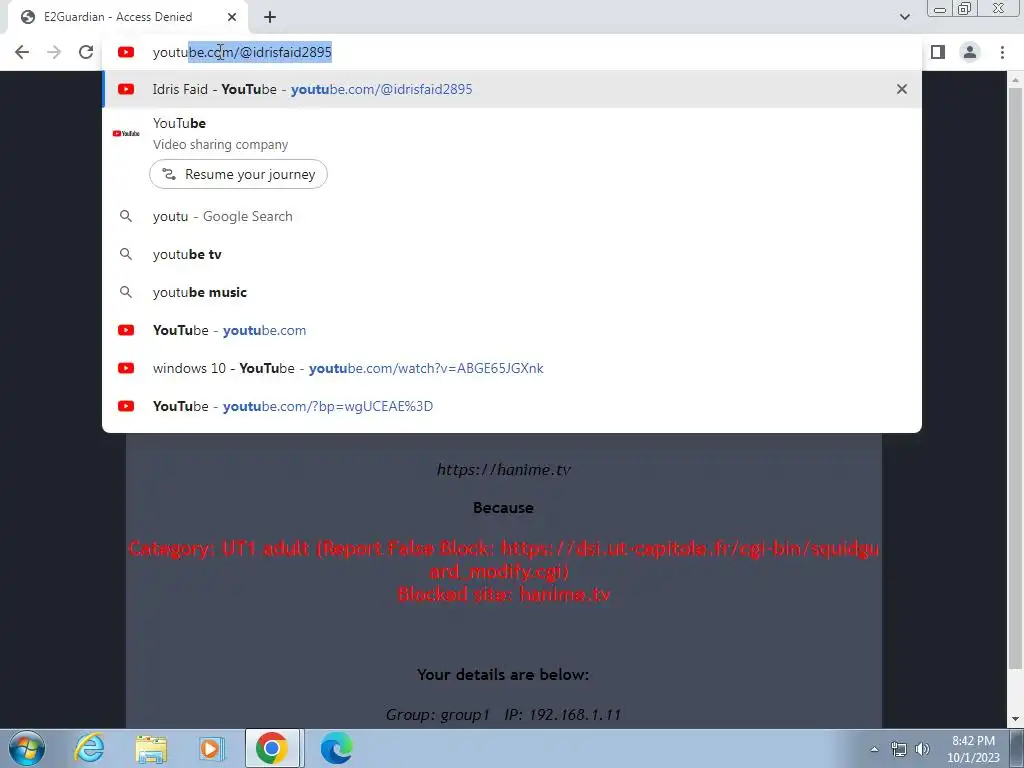Click the red Category UT1 adult text
1024x768 pixels.
click(x=504, y=560)
